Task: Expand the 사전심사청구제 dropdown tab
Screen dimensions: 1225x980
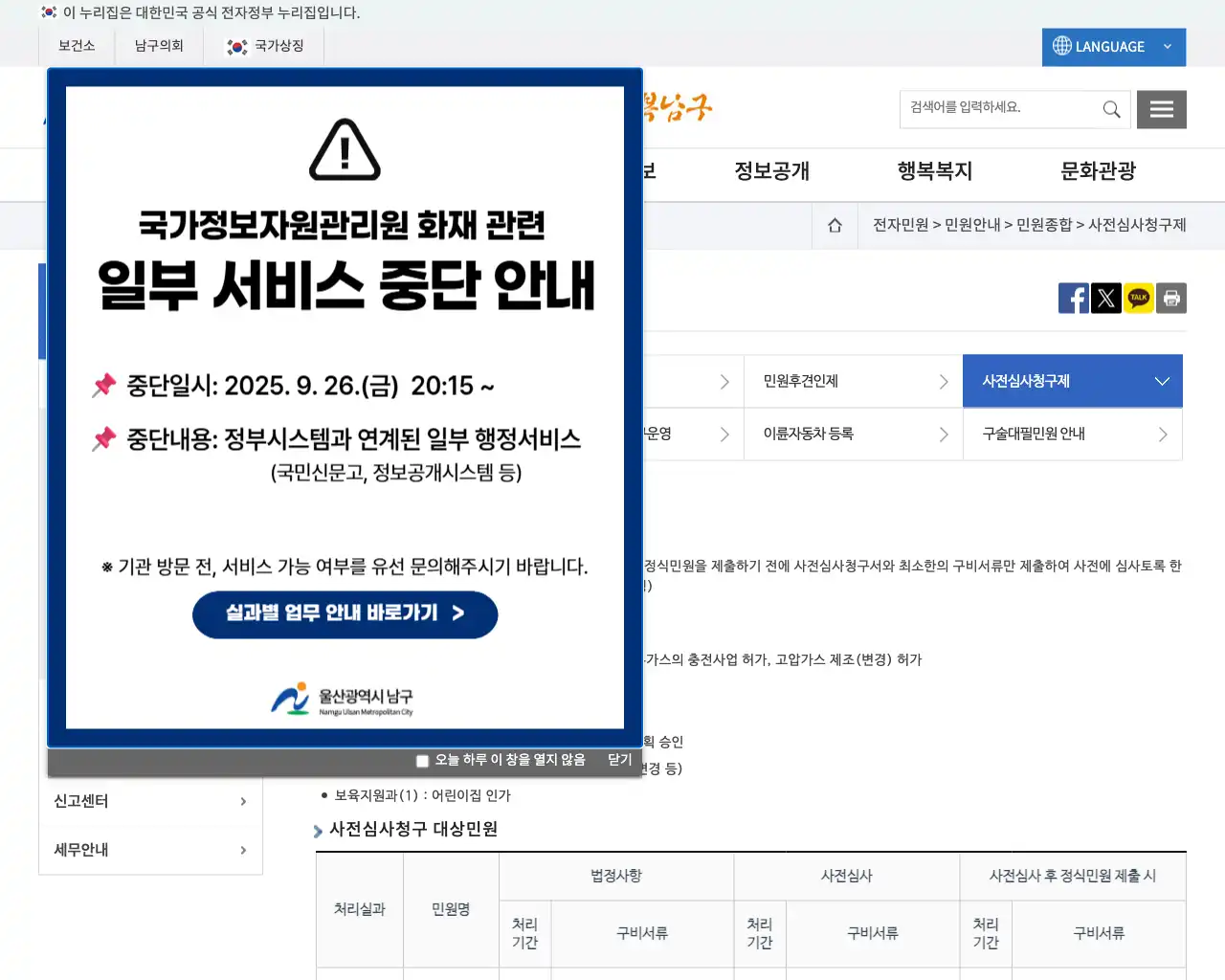Action: [1073, 381]
